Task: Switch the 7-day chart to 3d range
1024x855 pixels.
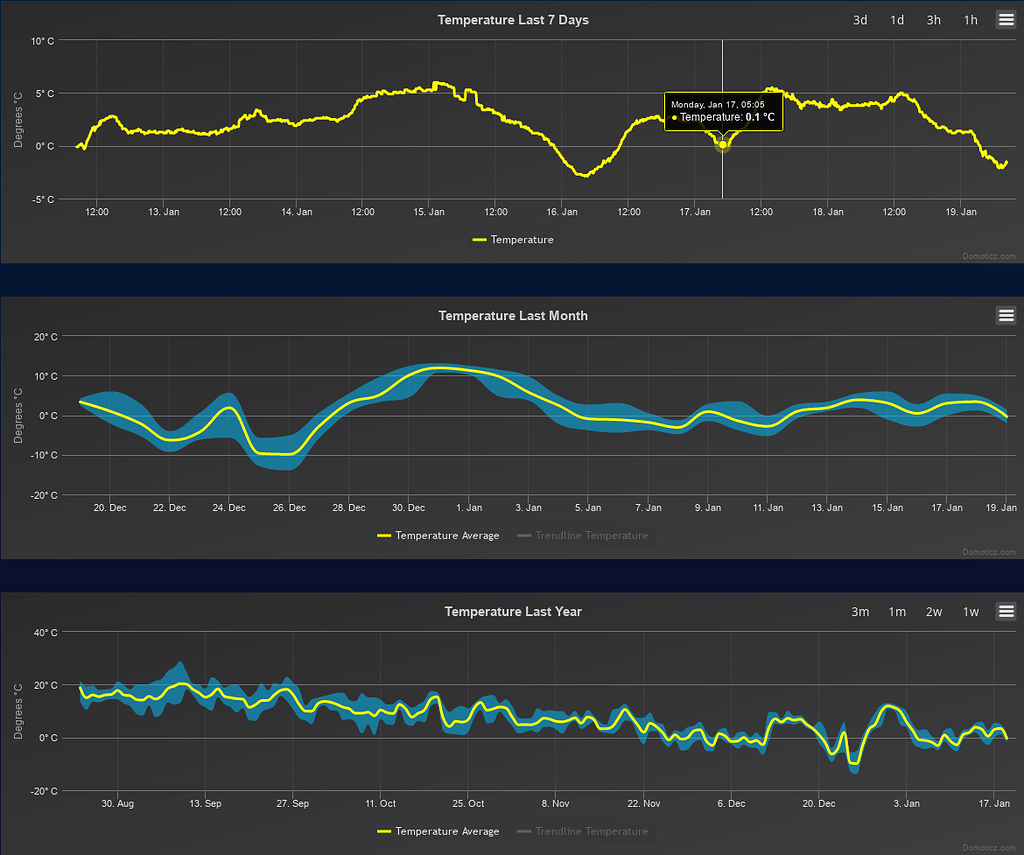Action: pyautogui.click(x=860, y=19)
